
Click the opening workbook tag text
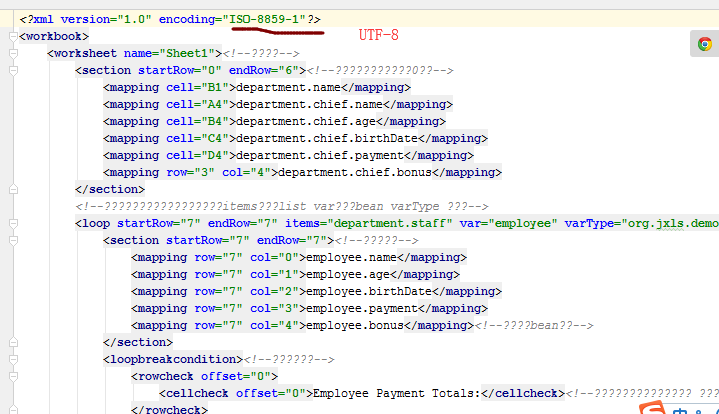pos(54,36)
